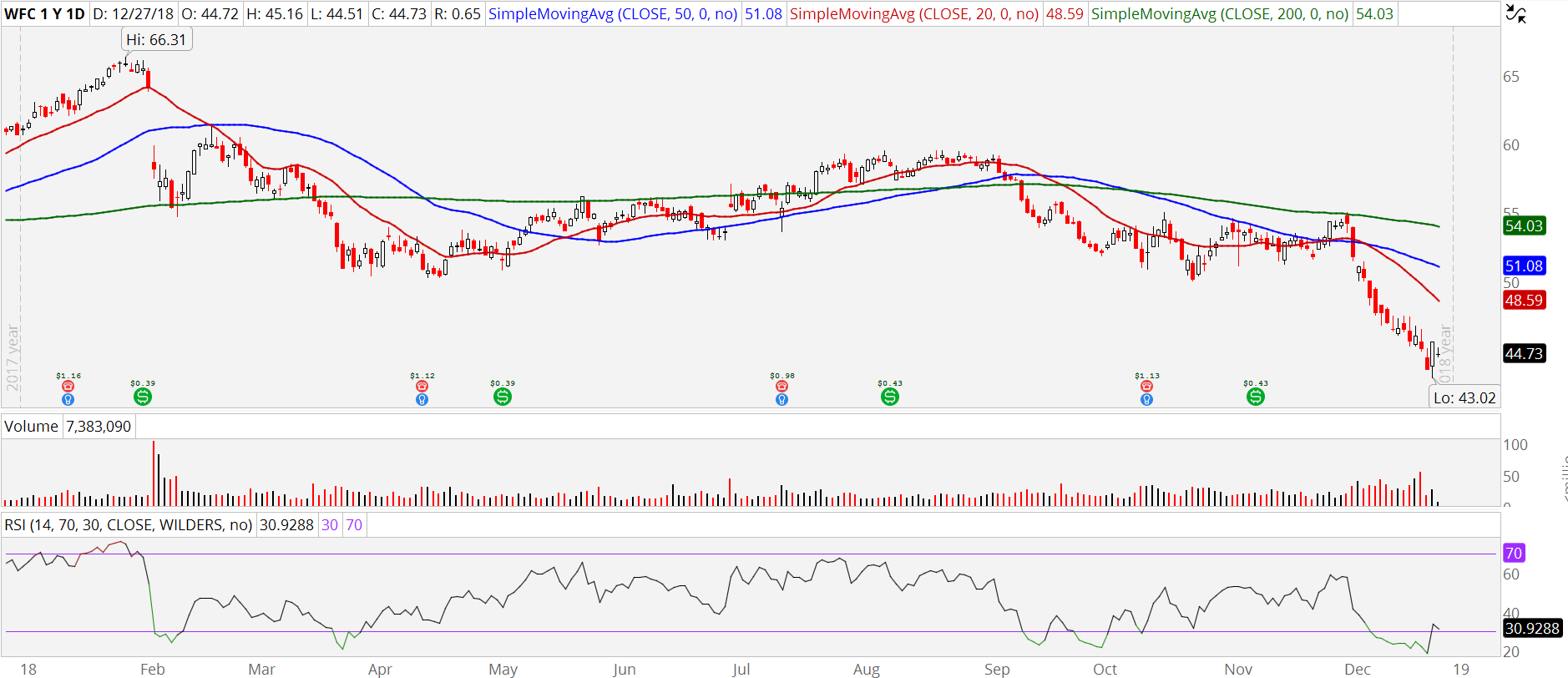Click the red 48.59 price axis tag
The width and height of the screenshot is (1568, 678).
click(1524, 301)
